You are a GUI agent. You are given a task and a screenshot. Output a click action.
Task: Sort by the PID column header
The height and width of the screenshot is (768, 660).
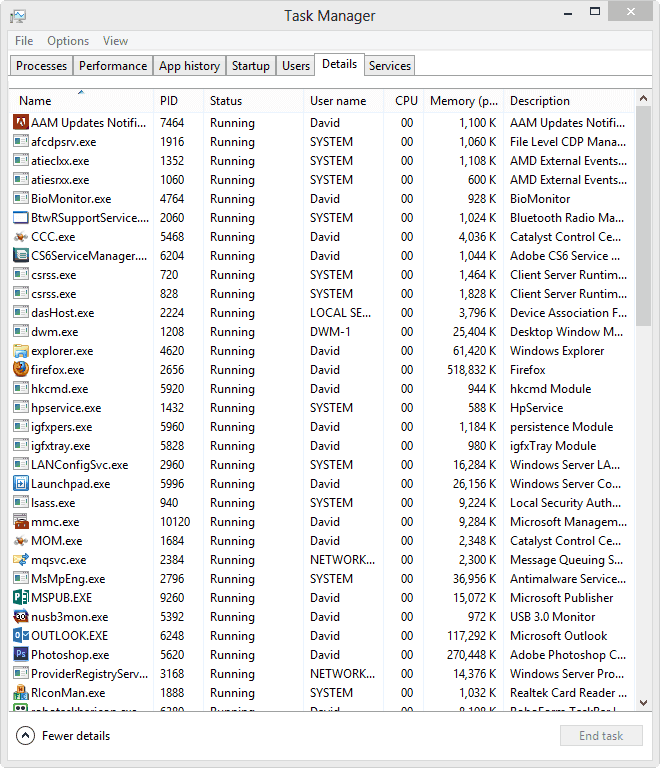179,101
